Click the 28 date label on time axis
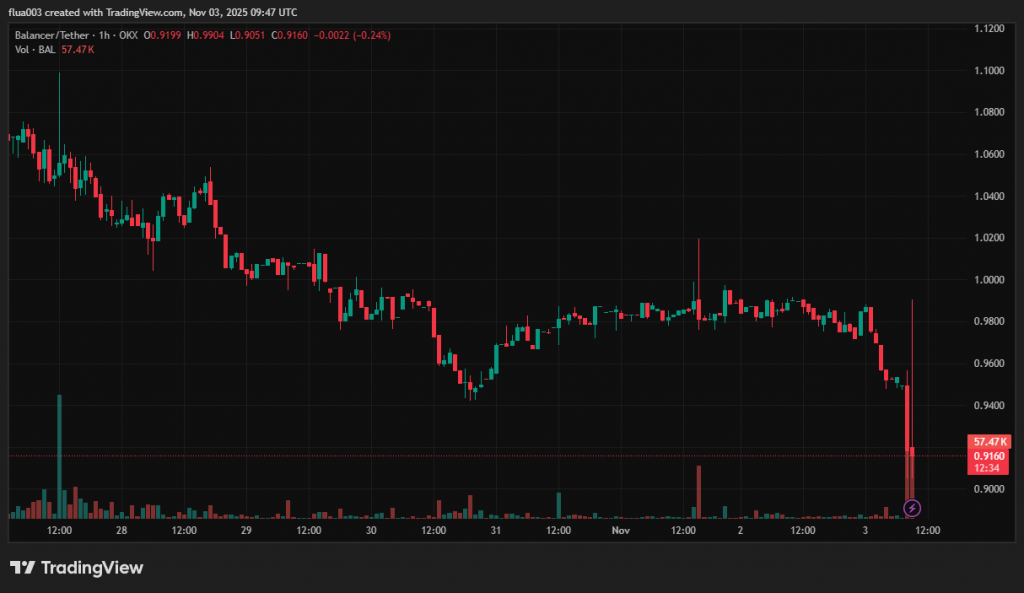Viewport: 1024px width, 593px height. pos(121,530)
